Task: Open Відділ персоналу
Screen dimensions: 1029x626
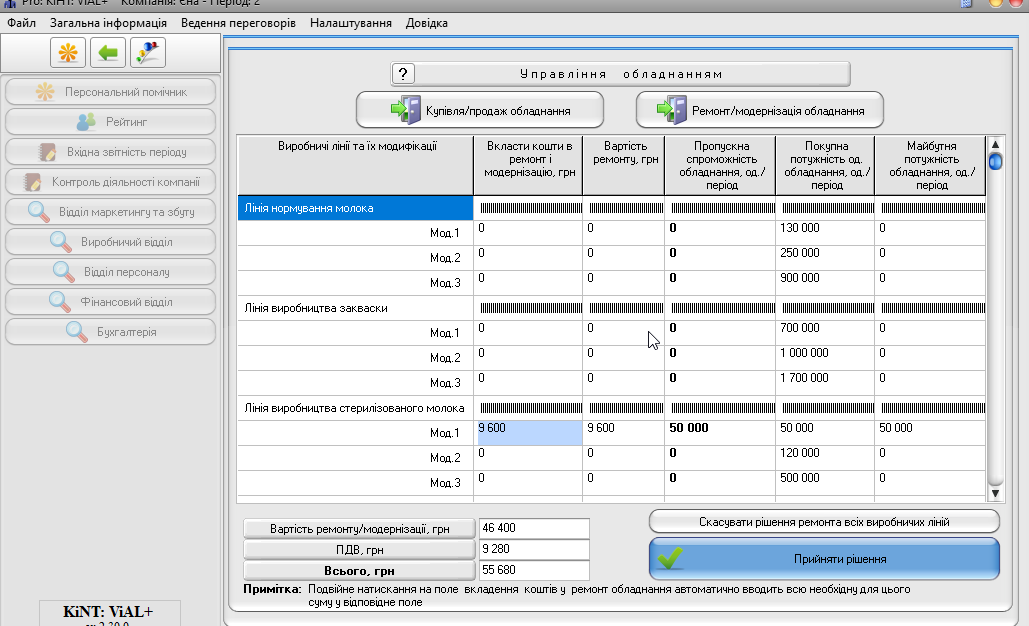Action: (110, 272)
